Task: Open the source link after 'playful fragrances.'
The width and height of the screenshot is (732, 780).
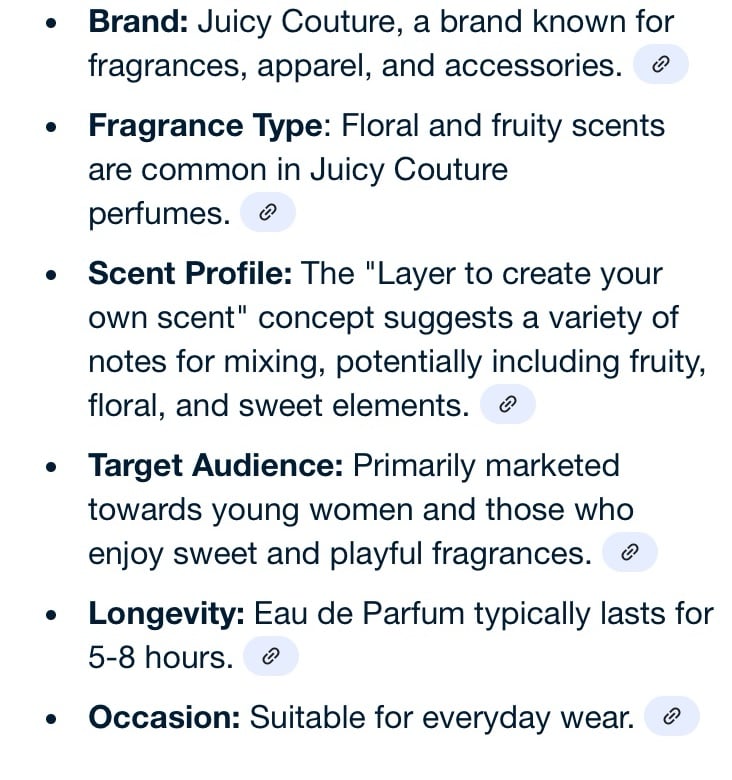Action: [x=630, y=552]
